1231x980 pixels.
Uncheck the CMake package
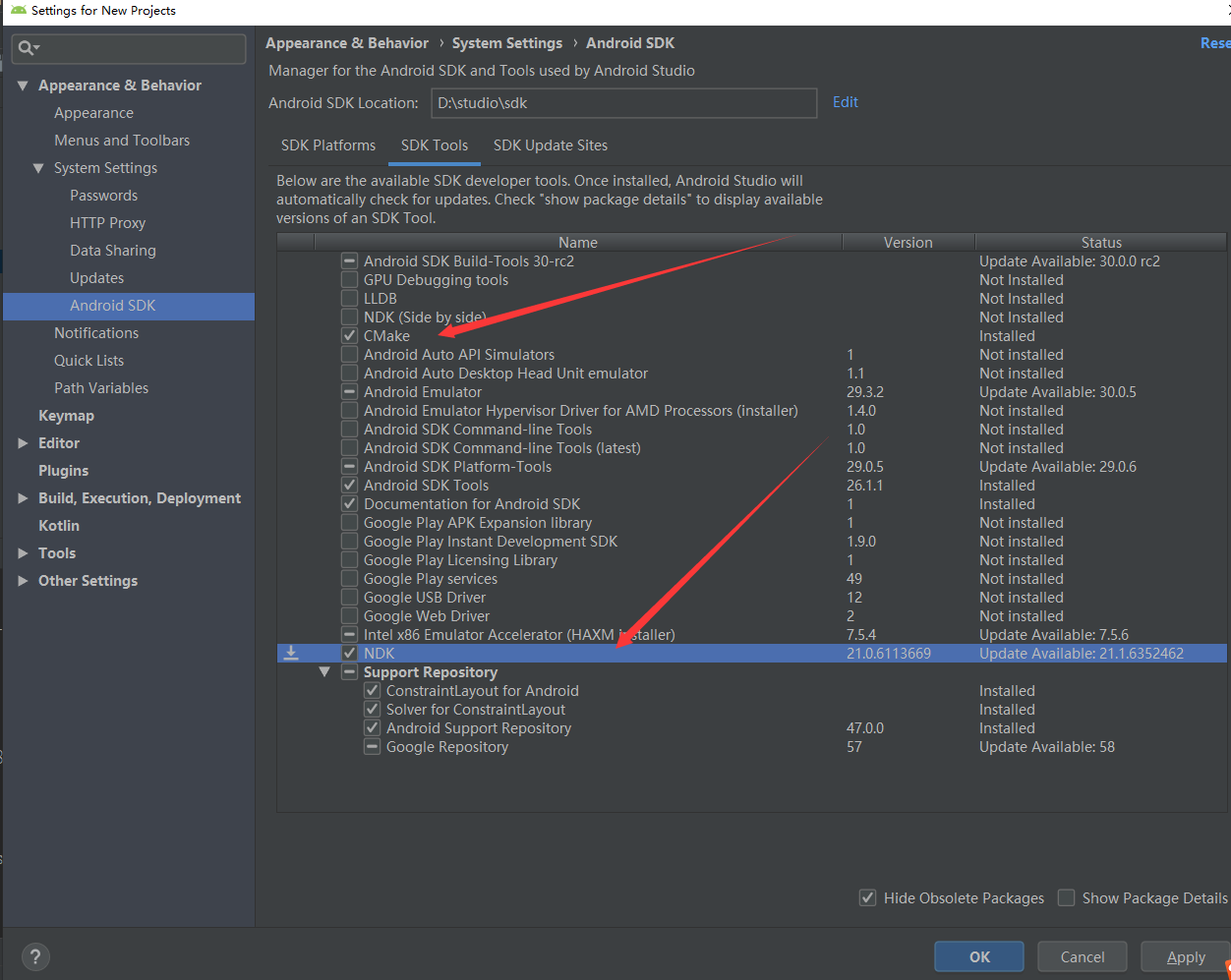[349, 335]
